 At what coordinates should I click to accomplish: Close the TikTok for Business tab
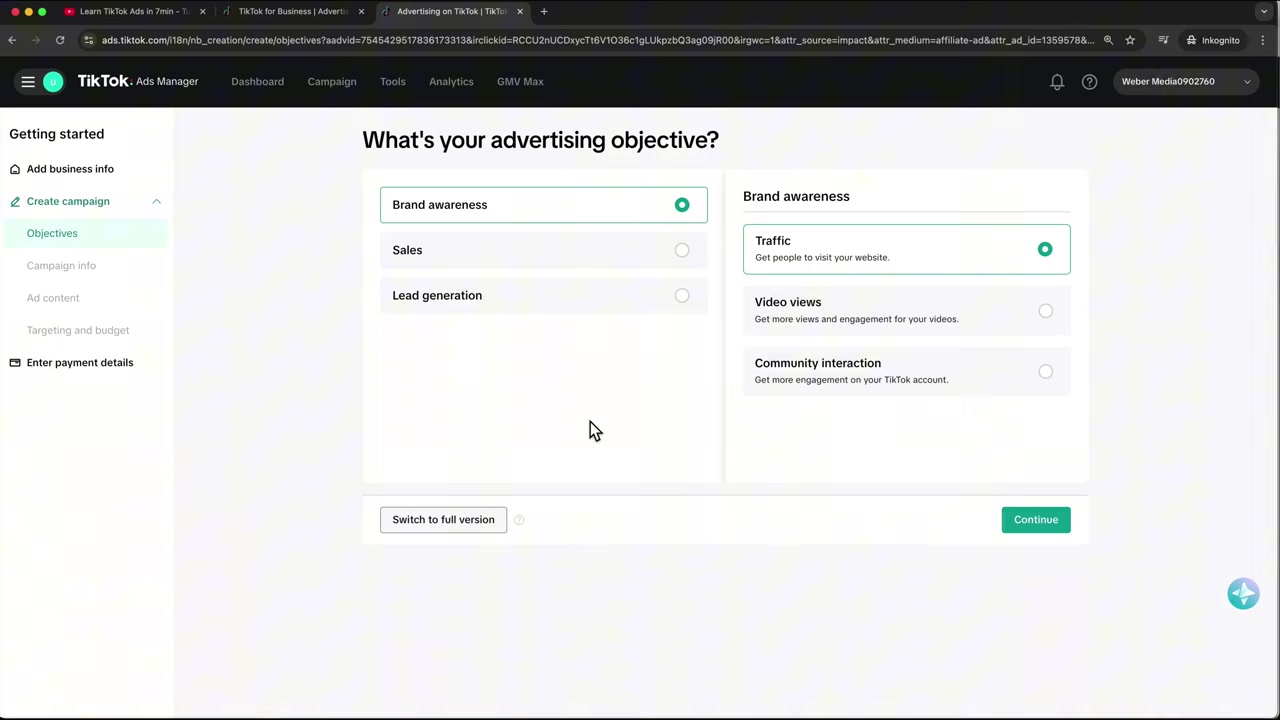pos(361,11)
